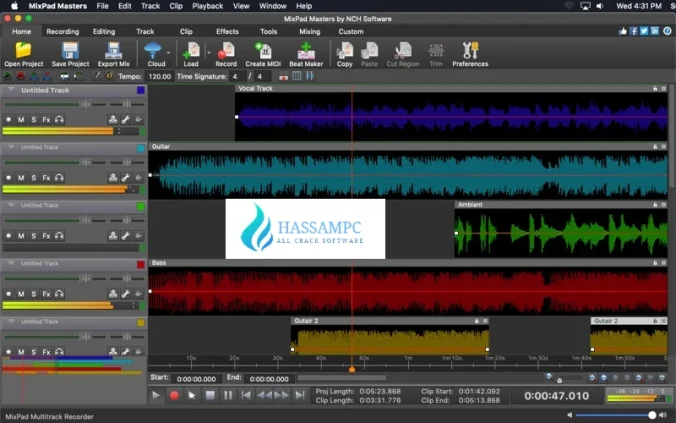The image size is (676, 423).
Task: Click the grid icon after Time Signature
Action: coord(297,76)
